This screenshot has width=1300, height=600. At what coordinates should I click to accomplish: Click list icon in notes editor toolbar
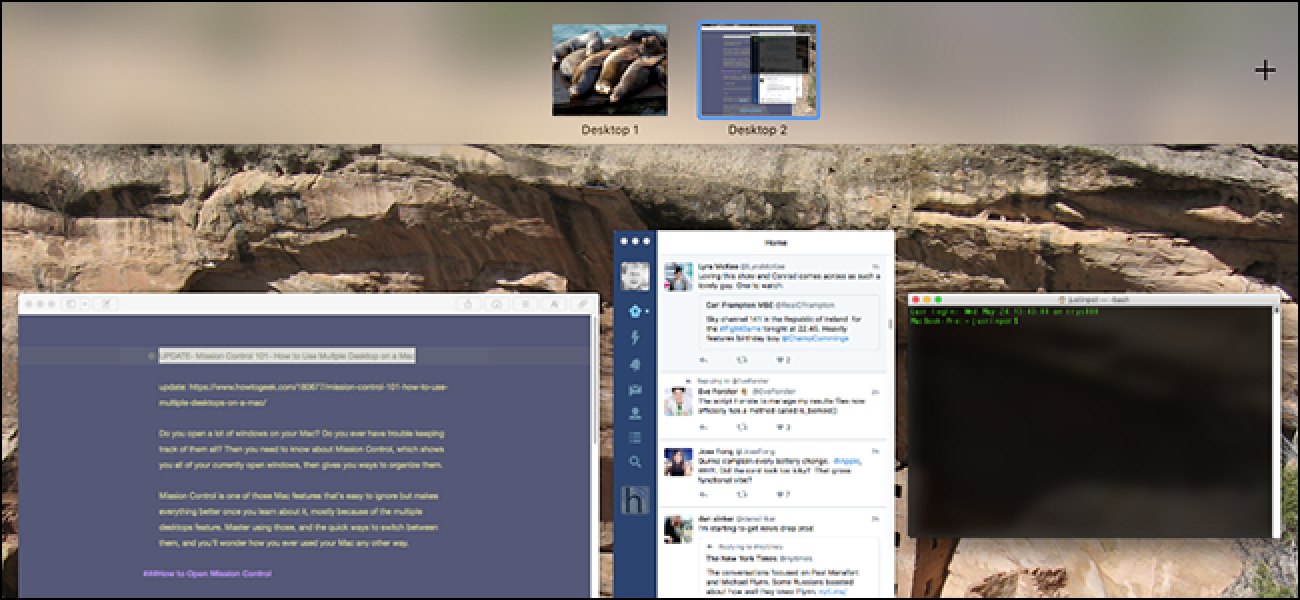coord(525,303)
